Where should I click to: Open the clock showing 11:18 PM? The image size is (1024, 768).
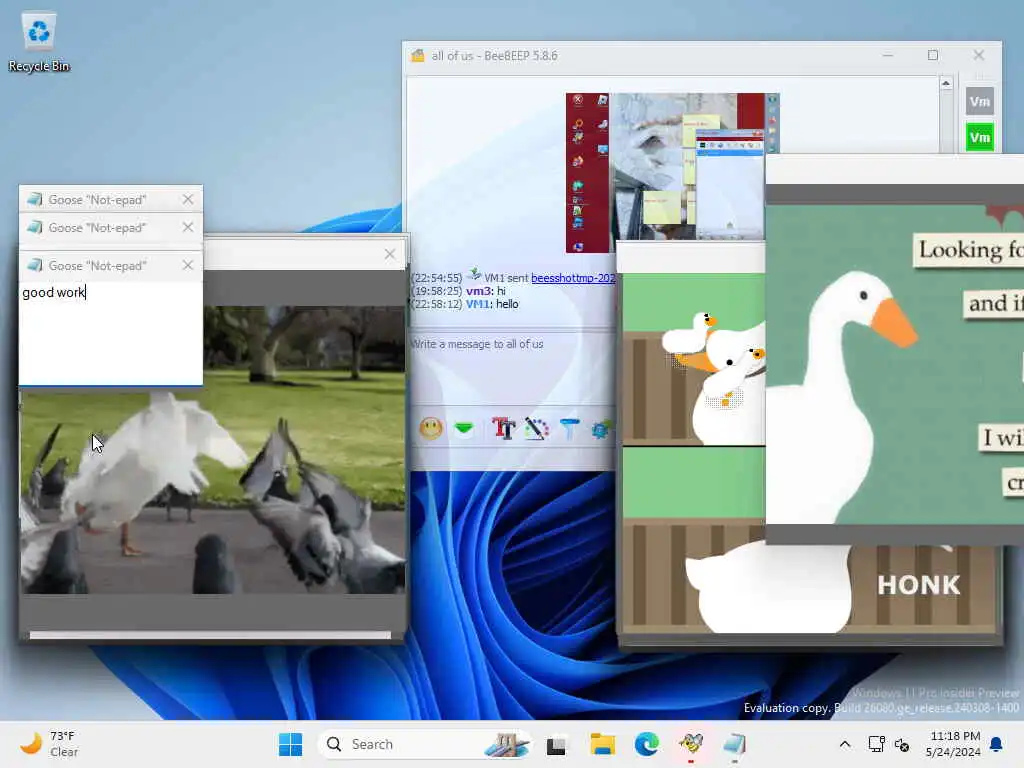point(953,744)
